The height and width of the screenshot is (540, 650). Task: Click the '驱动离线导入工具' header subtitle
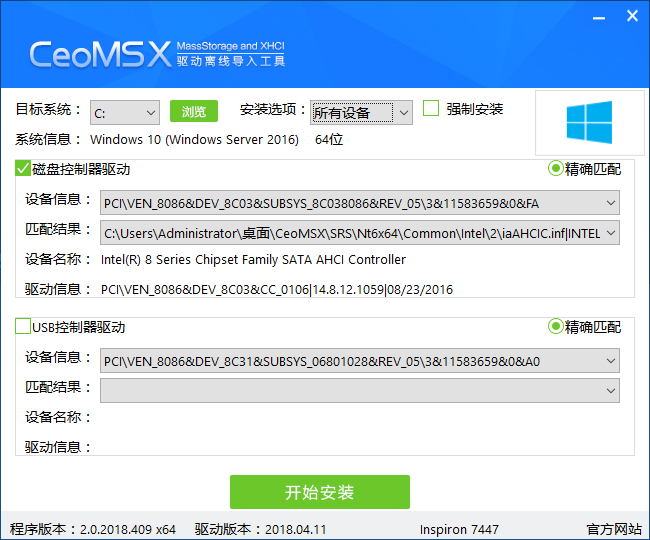230,61
